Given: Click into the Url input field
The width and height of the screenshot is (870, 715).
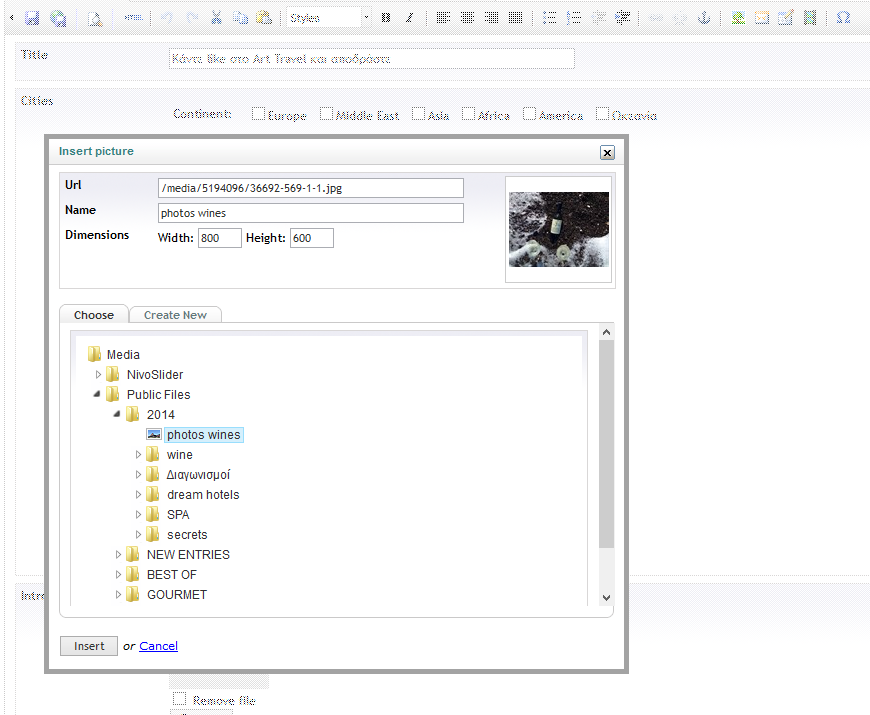Looking at the screenshot, I should 311,188.
